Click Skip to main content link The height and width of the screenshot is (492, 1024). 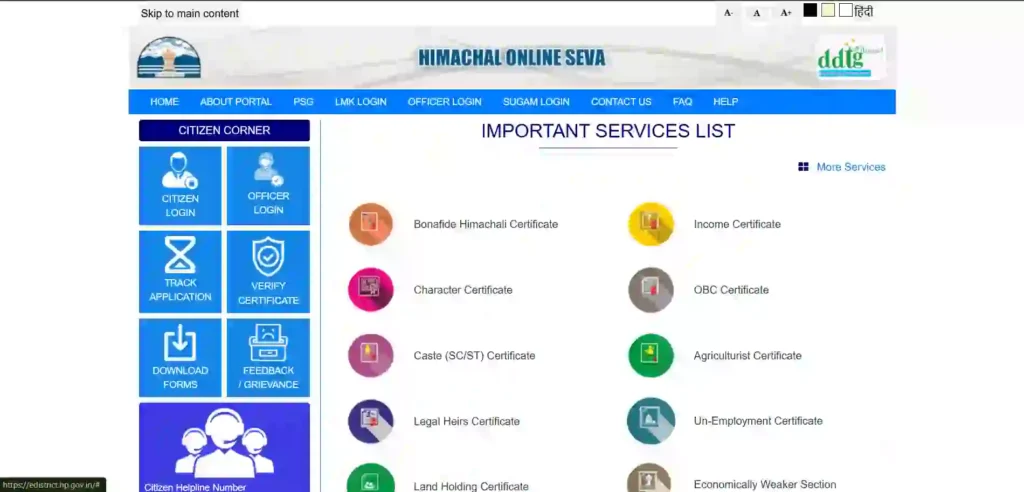(190, 13)
